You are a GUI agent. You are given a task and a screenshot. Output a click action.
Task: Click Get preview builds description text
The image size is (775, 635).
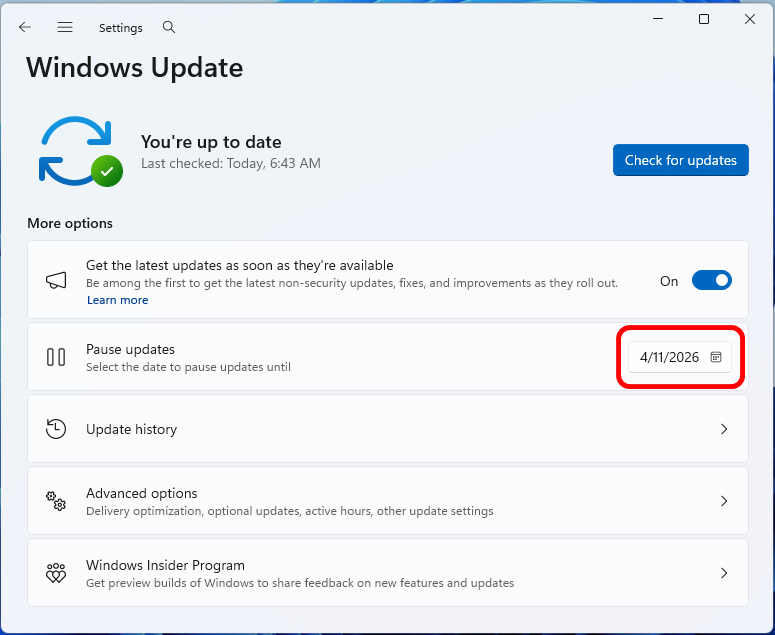300,583
